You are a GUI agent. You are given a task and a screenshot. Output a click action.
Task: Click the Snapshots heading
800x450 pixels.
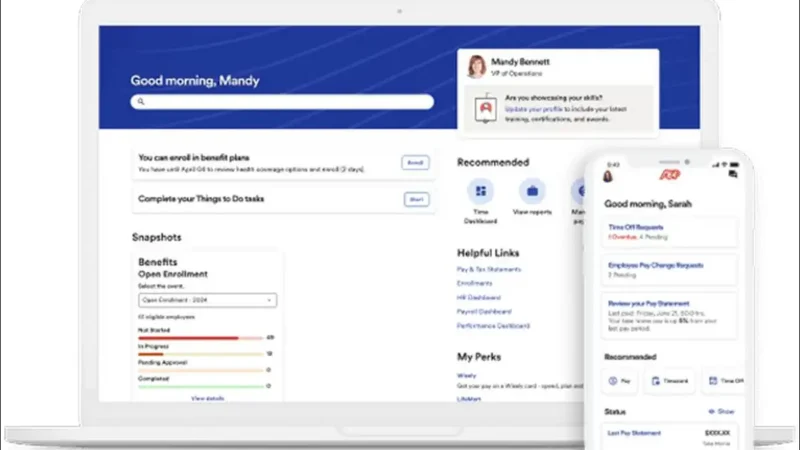coord(157,237)
